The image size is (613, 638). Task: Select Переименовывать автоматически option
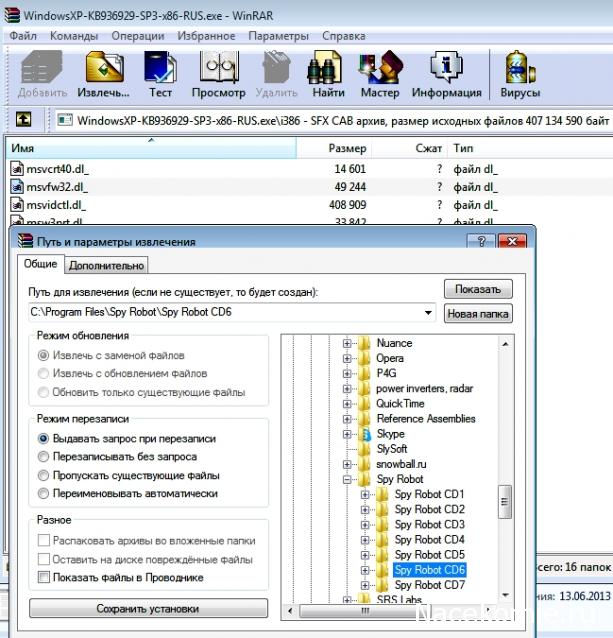[43, 494]
